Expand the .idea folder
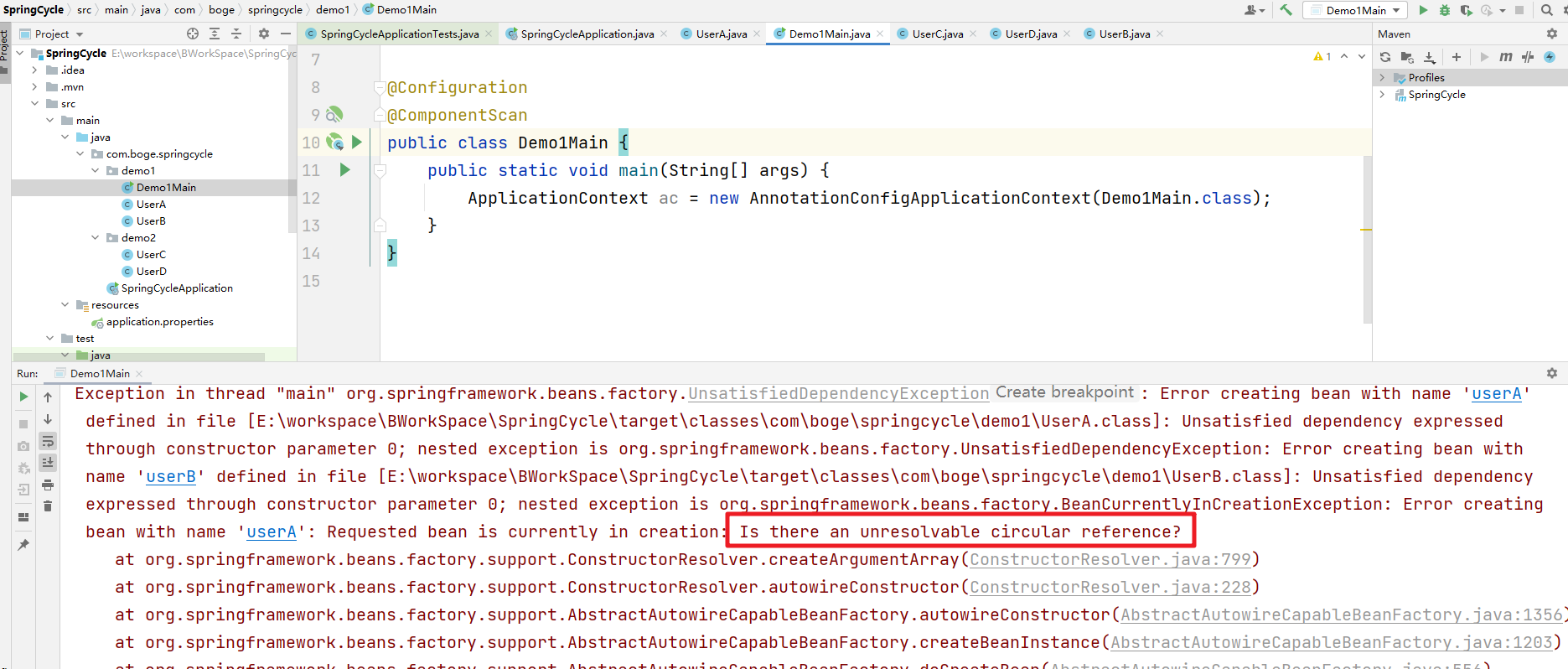Screen dimensions: 1568x669 point(34,70)
